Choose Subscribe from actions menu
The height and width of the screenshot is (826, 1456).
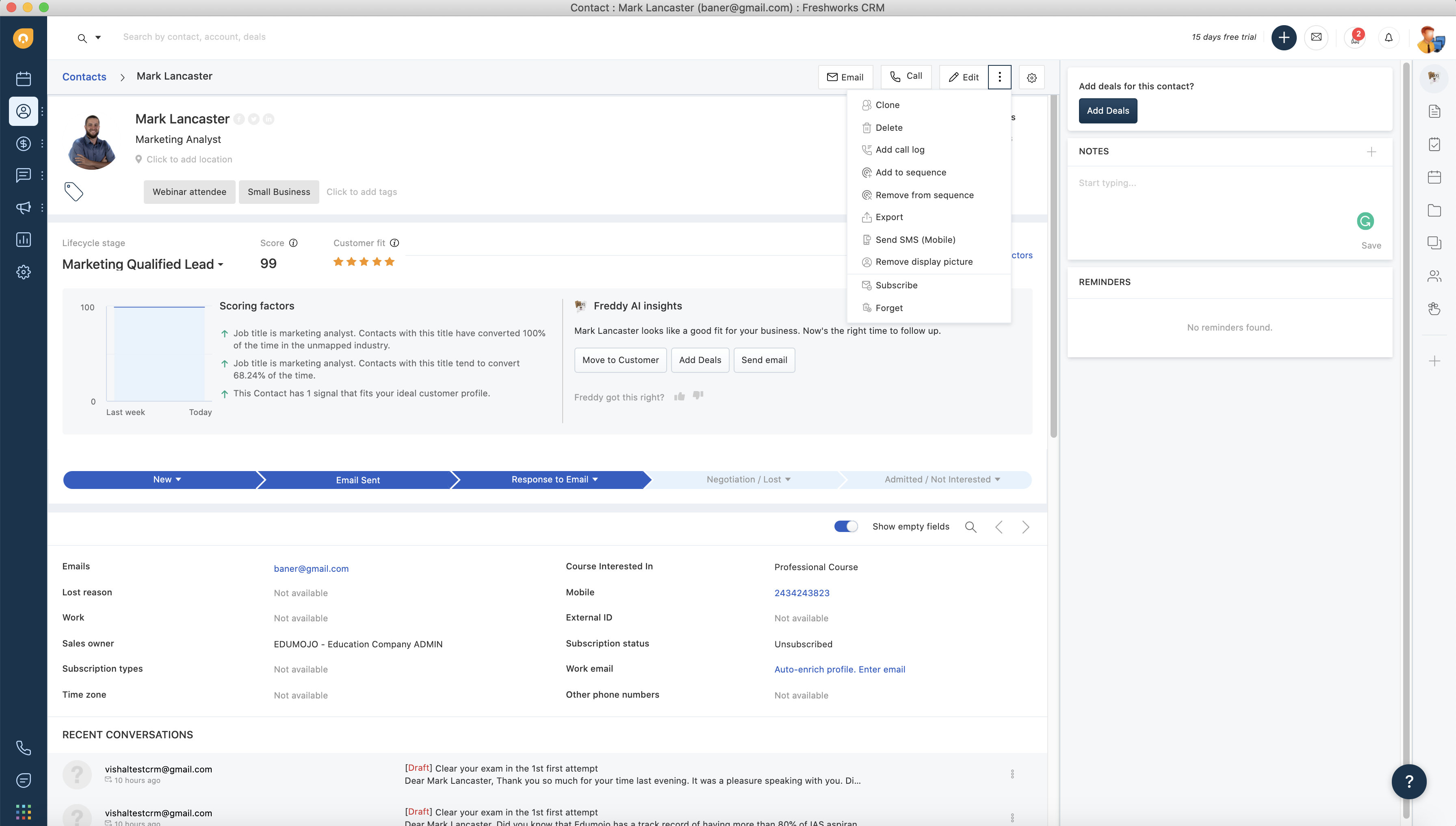pyautogui.click(x=928, y=285)
